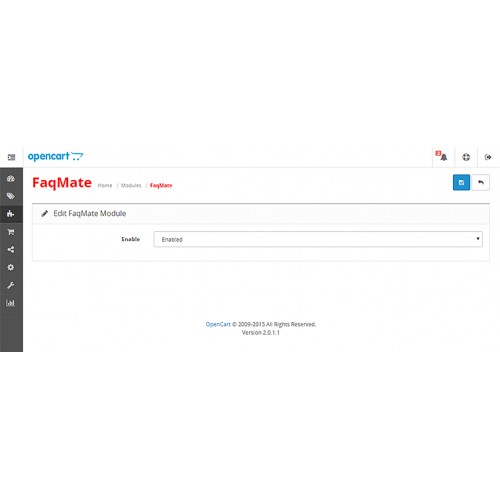Click the FaqMate breadcrumb link
The image size is (500, 500).
tap(161, 185)
